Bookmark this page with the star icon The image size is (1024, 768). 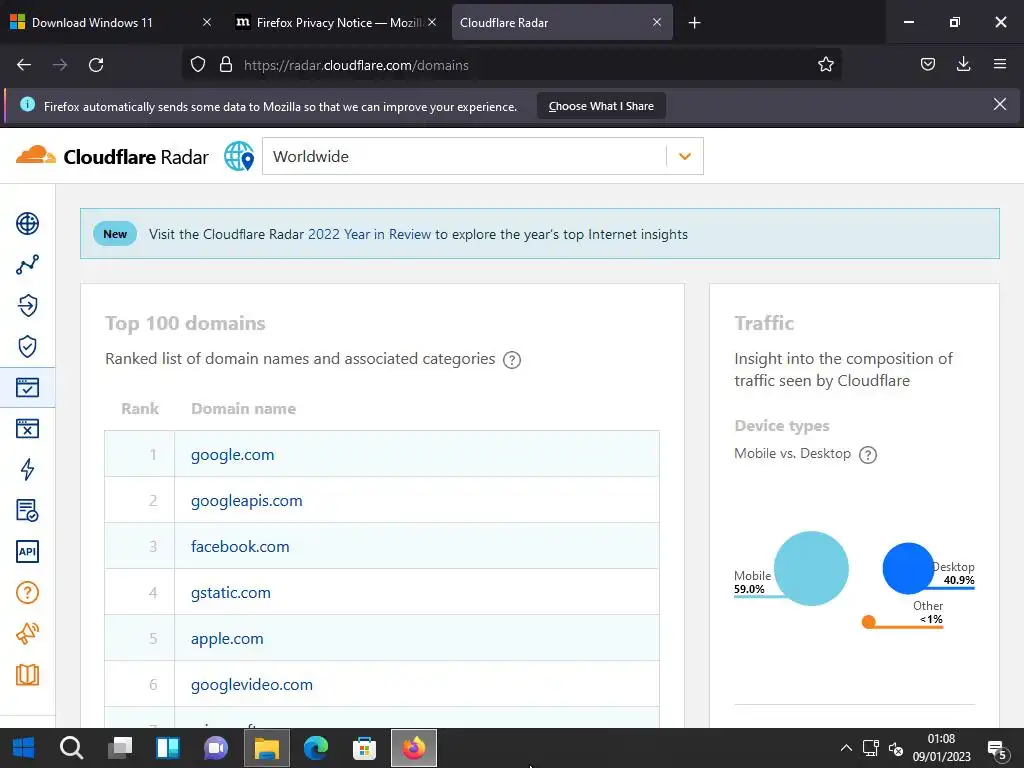click(x=825, y=64)
